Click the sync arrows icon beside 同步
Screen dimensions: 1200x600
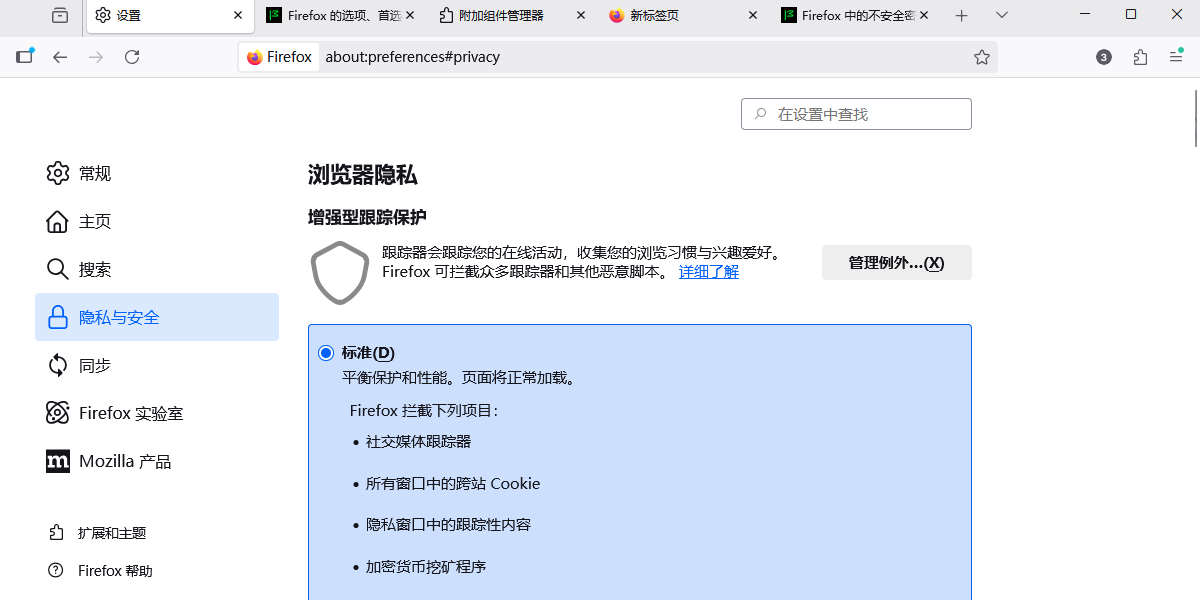pyautogui.click(x=58, y=365)
